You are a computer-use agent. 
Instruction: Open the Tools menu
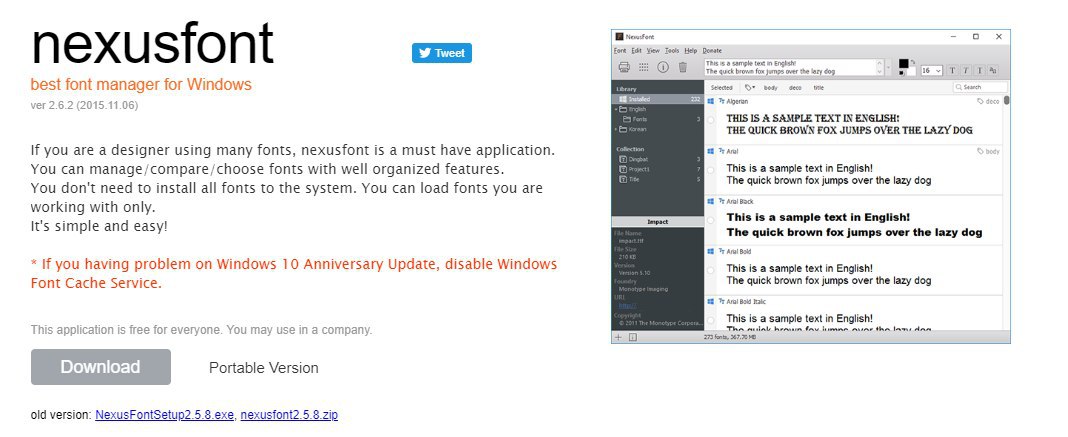point(672,50)
